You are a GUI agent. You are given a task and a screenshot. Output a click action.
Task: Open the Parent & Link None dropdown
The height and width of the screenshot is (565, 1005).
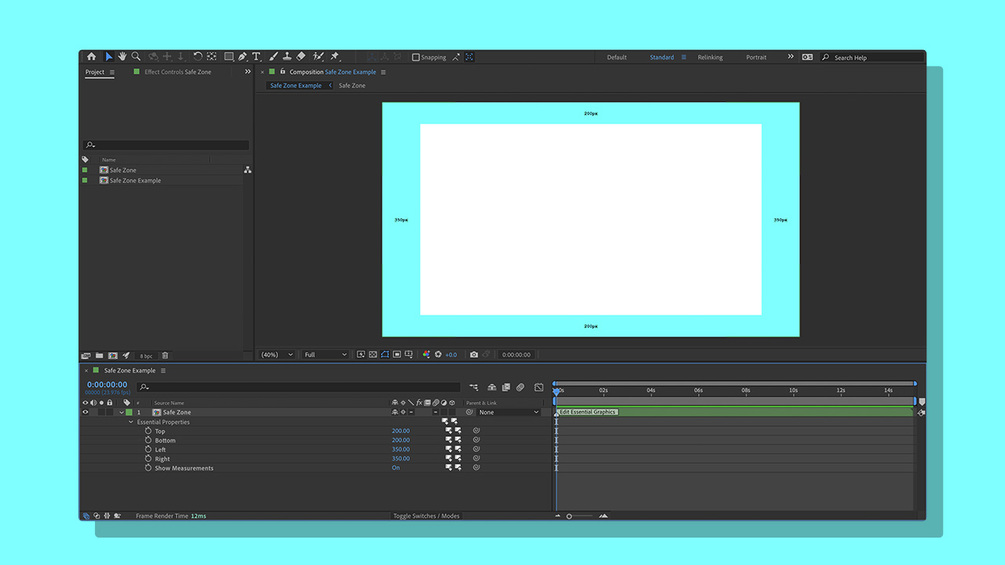pyautogui.click(x=509, y=413)
